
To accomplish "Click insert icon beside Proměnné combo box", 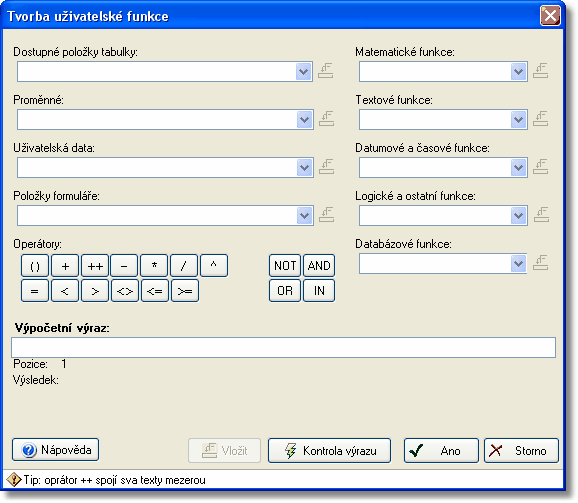I will pos(326,119).
